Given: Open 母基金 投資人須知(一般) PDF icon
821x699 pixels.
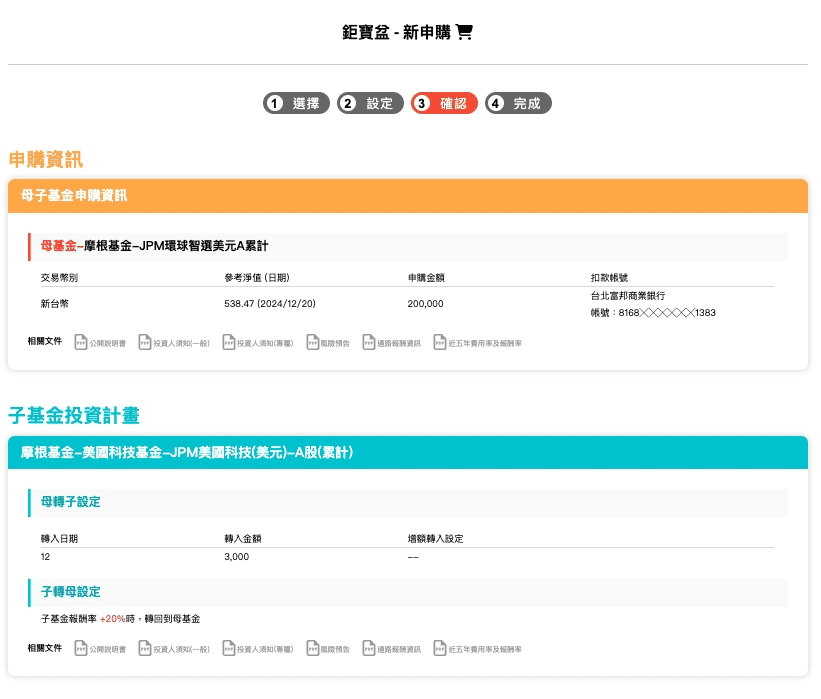Looking at the screenshot, I should (x=145, y=342).
